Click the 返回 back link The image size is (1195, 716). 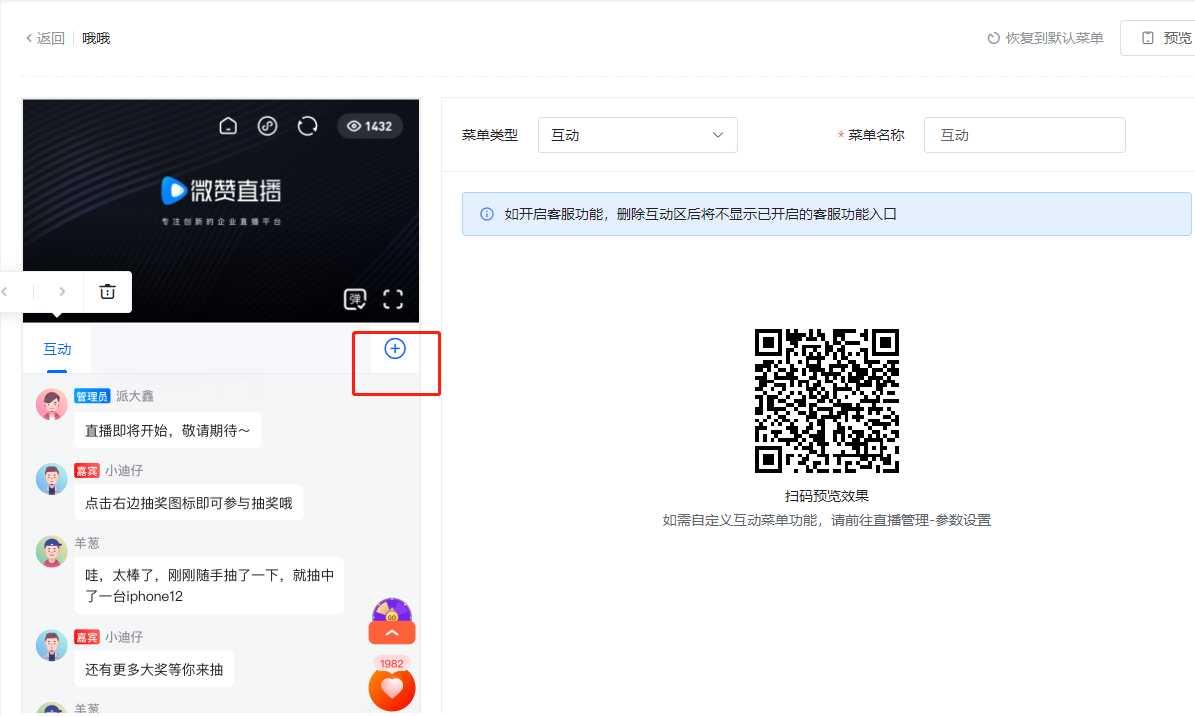tap(45, 38)
